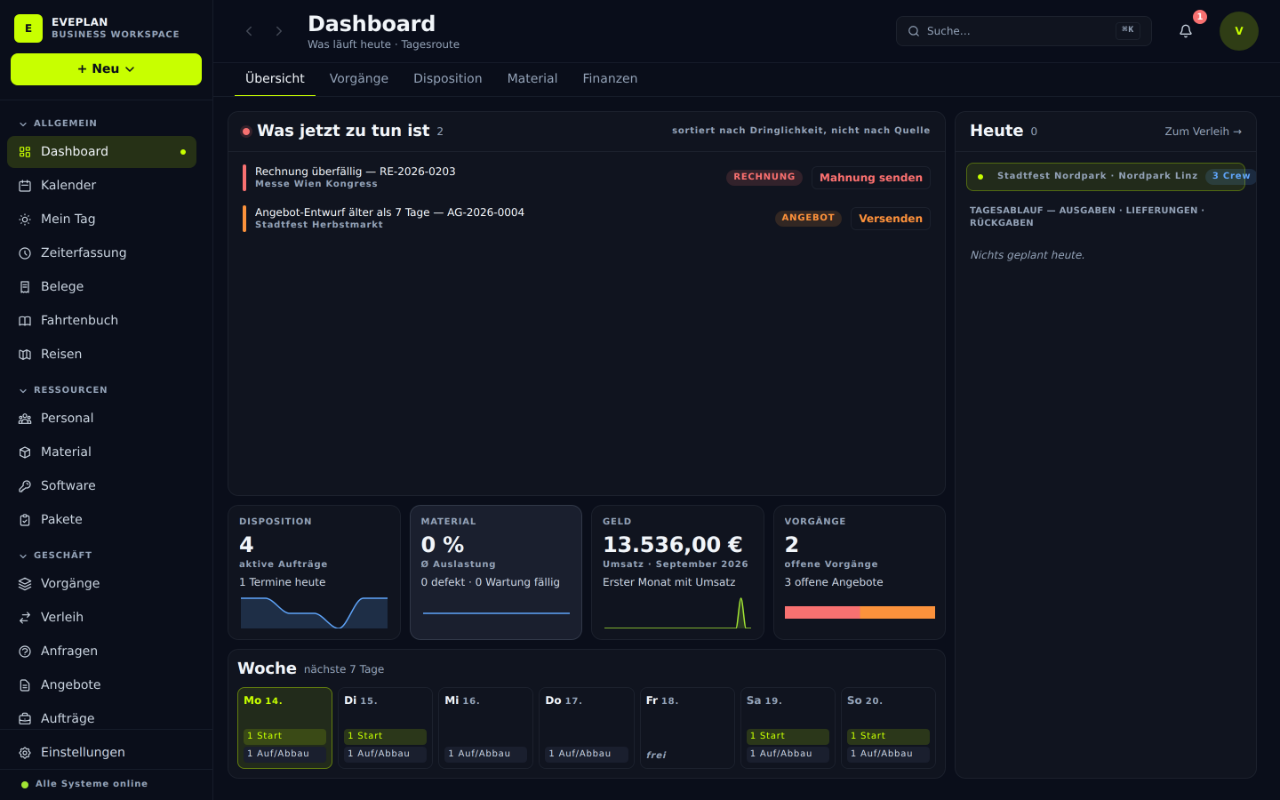
Task: Switch to the Disposition tab
Action: 448,78
